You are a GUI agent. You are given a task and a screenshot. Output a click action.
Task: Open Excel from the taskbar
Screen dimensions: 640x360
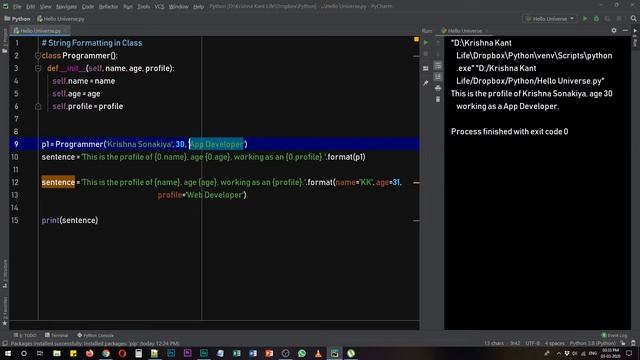pos(236,353)
